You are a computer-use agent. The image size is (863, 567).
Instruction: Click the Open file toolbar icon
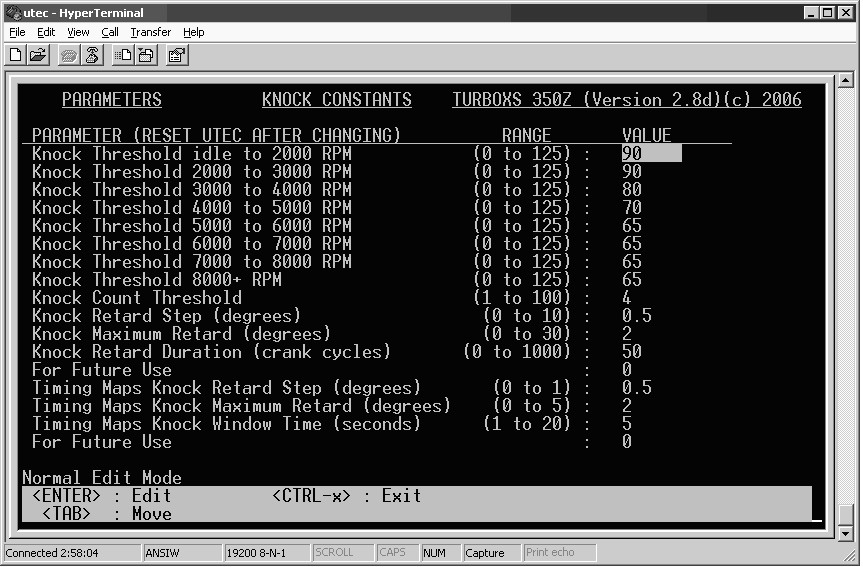point(38,56)
